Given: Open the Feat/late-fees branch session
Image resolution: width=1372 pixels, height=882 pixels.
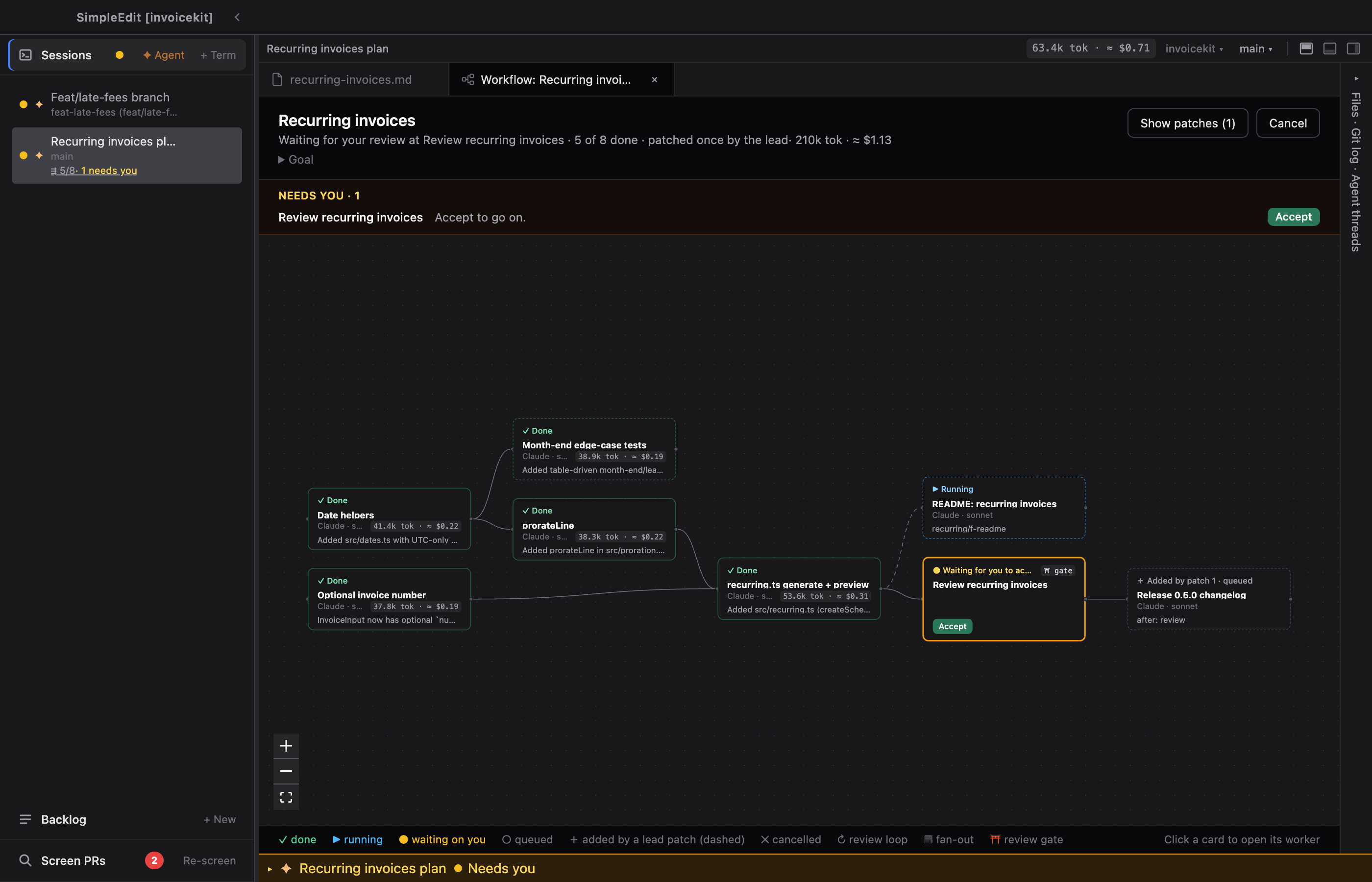Looking at the screenshot, I should coord(126,104).
